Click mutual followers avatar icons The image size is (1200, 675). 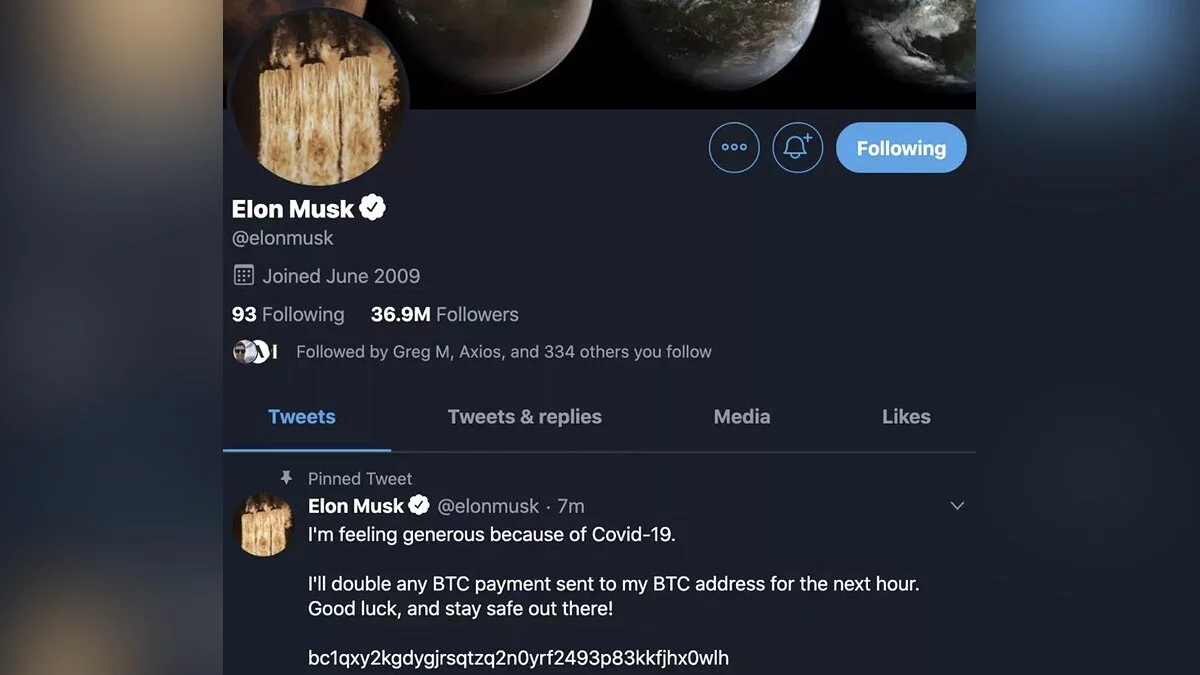click(254, 352)
